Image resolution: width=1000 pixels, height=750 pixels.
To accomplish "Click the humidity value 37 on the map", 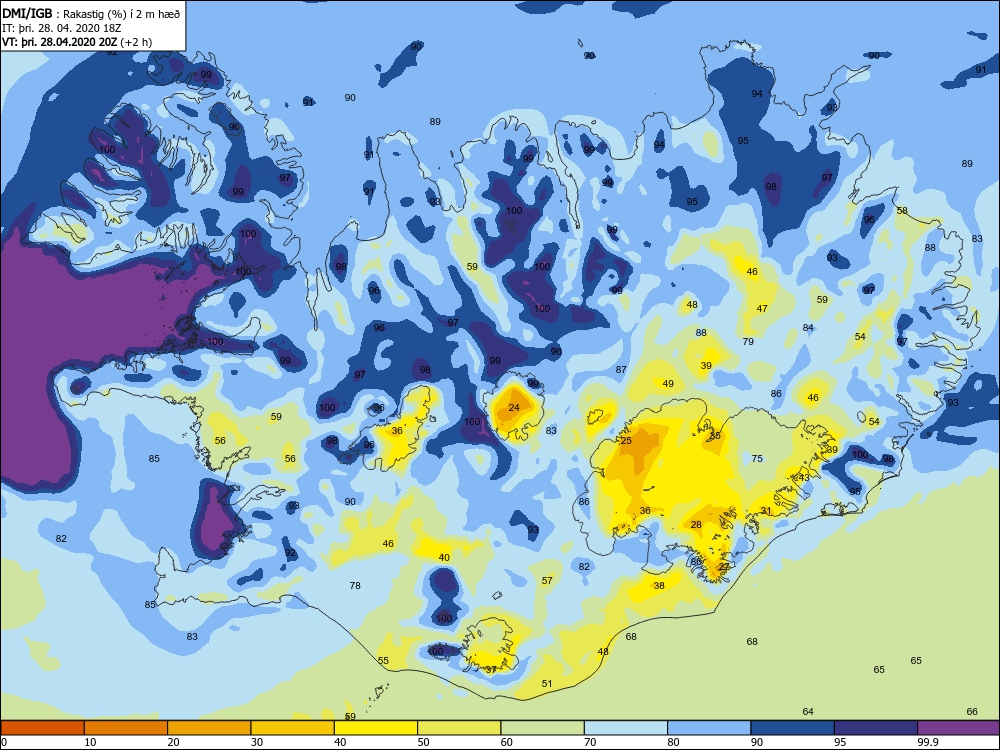I will point(491,670).
